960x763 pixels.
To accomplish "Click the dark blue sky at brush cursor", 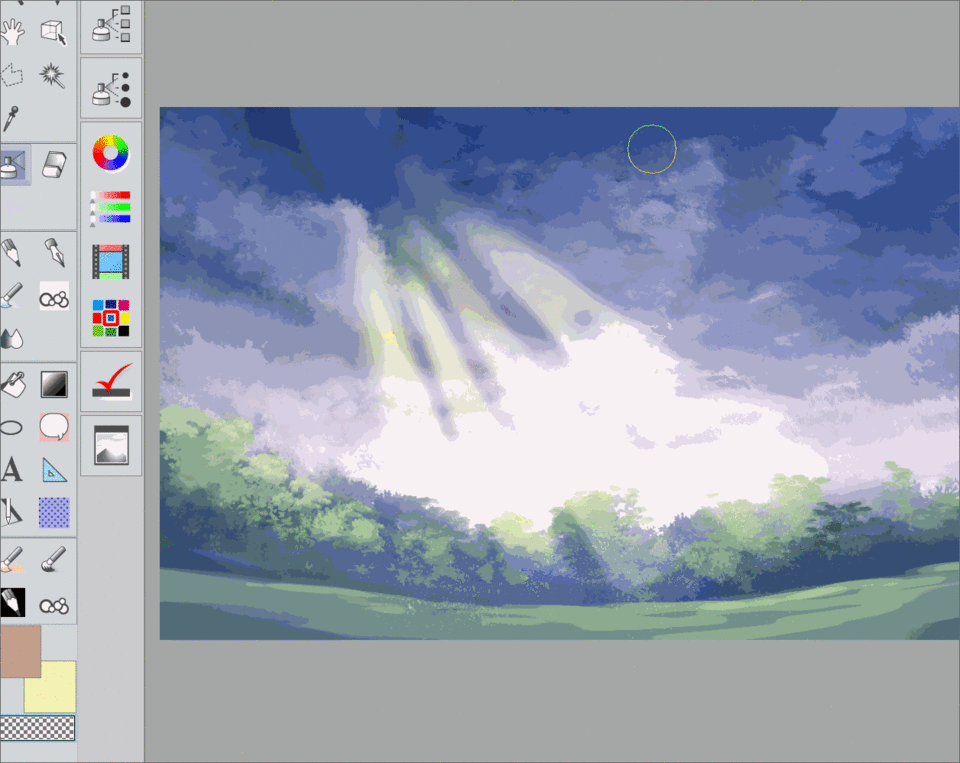I will [652, 149].
